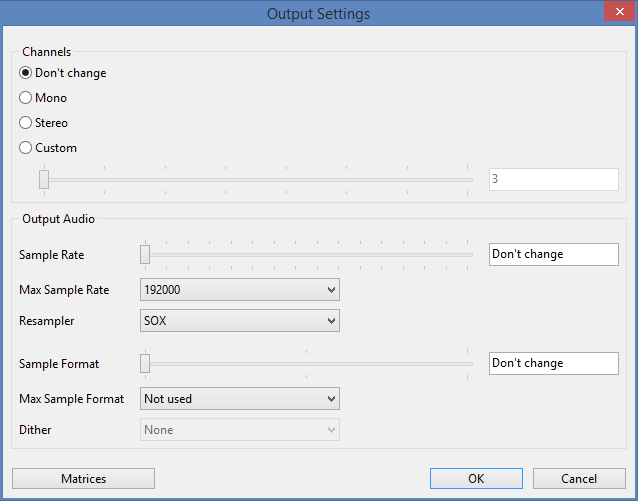Click the Sample Rate slider track
Image resolution: width=638 pixels, height=501 pixels.
[x=310, y=254]
